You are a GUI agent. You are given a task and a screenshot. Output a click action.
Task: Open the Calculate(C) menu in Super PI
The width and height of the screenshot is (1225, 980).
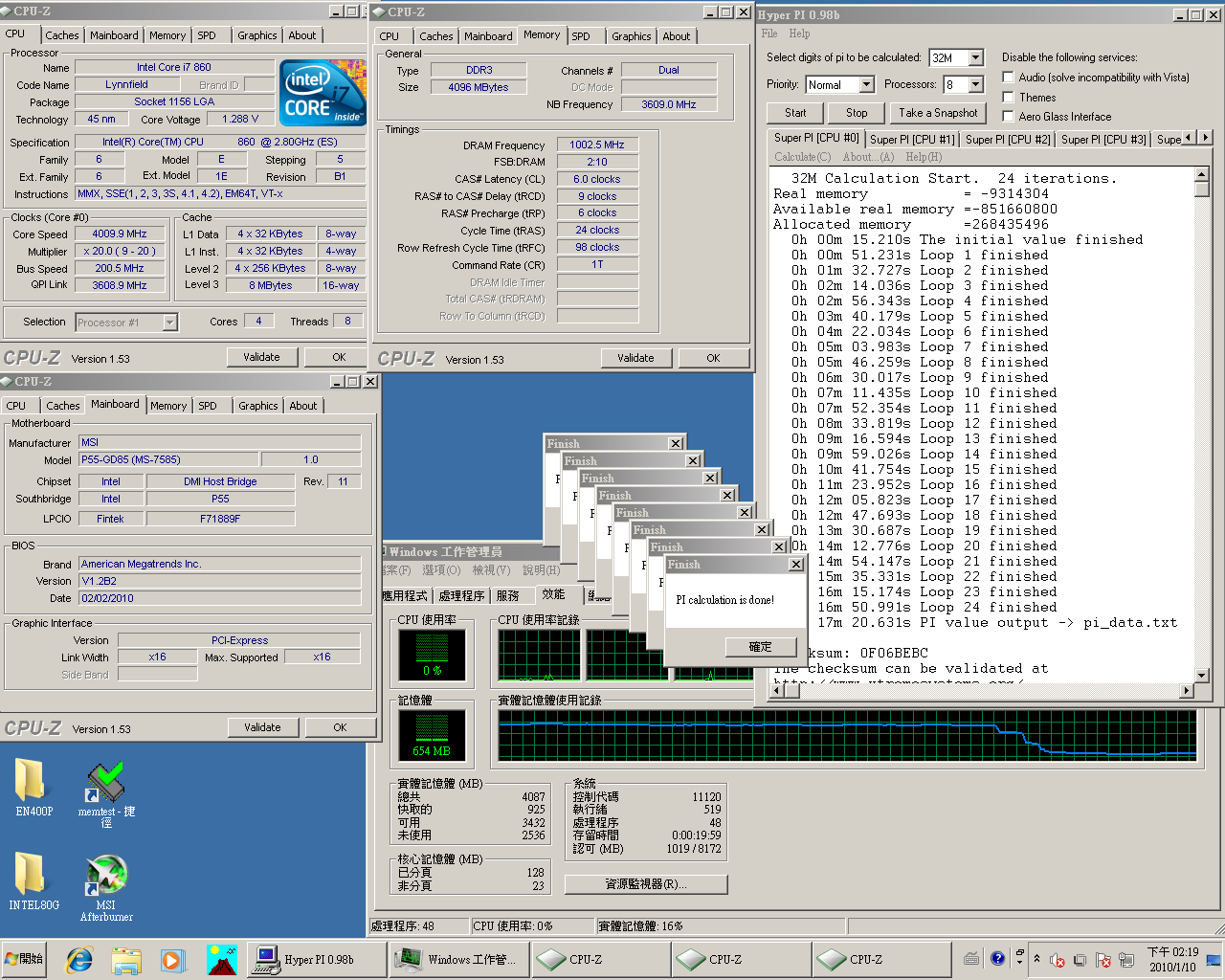[802, 157]
